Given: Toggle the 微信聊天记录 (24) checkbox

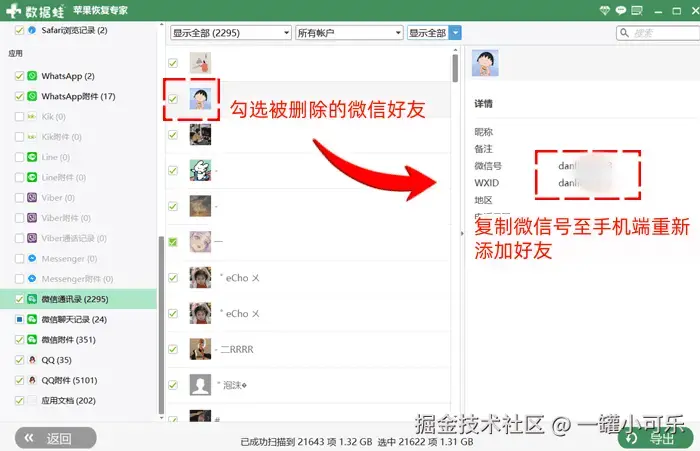Looking at the screenshot, I should click(x=19, y=319).
